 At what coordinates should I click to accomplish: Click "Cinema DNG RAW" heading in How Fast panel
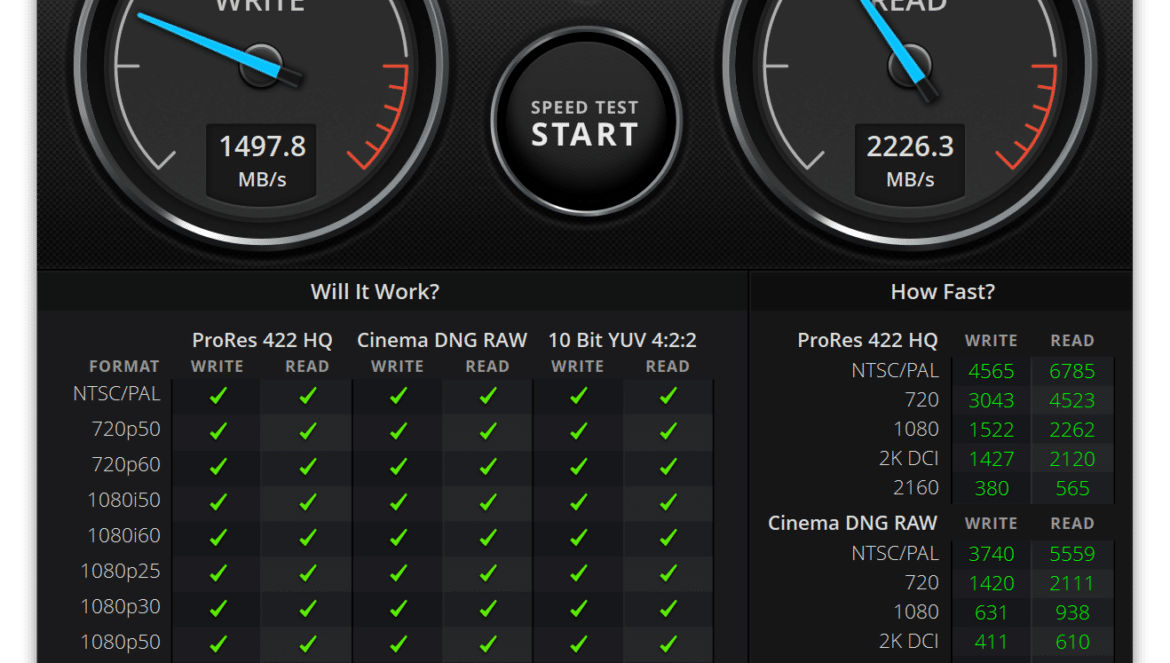tap(852, 523)
